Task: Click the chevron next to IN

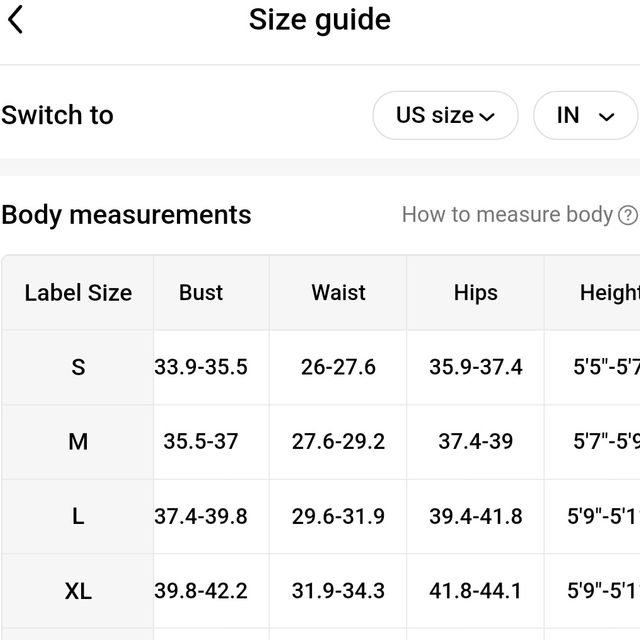Action: 607,117
